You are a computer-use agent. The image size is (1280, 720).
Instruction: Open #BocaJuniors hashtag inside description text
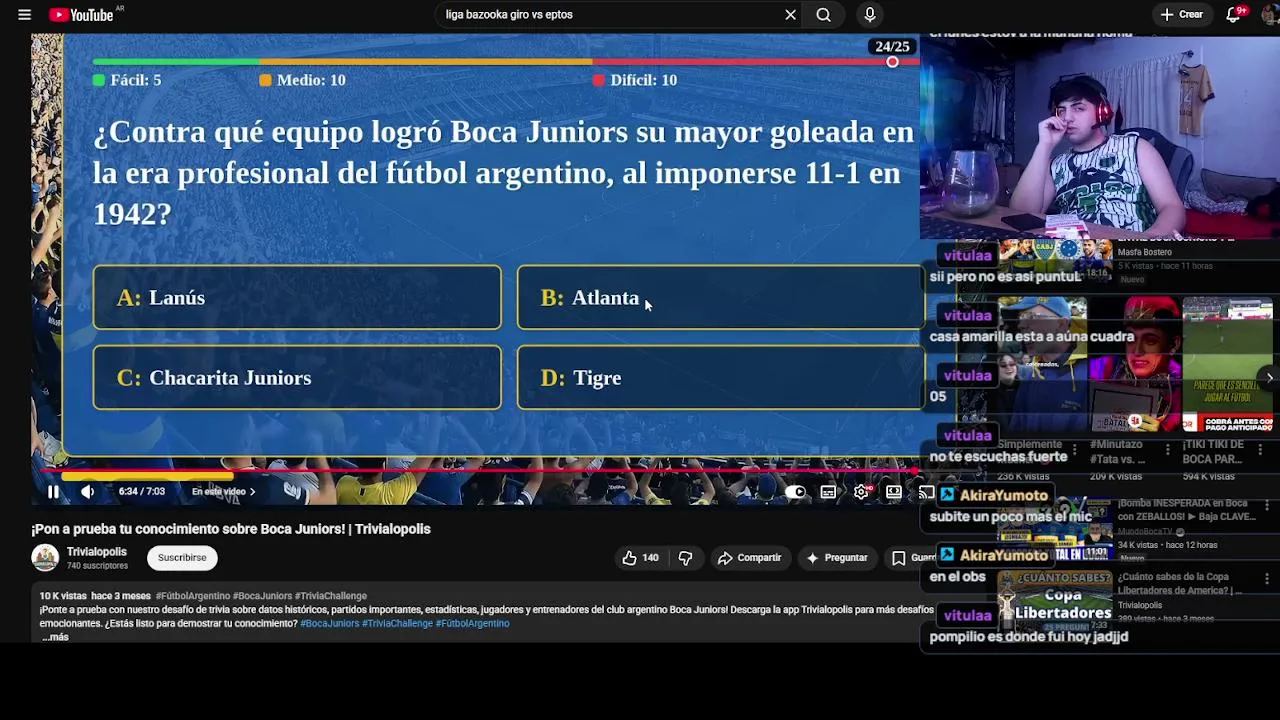330,624
